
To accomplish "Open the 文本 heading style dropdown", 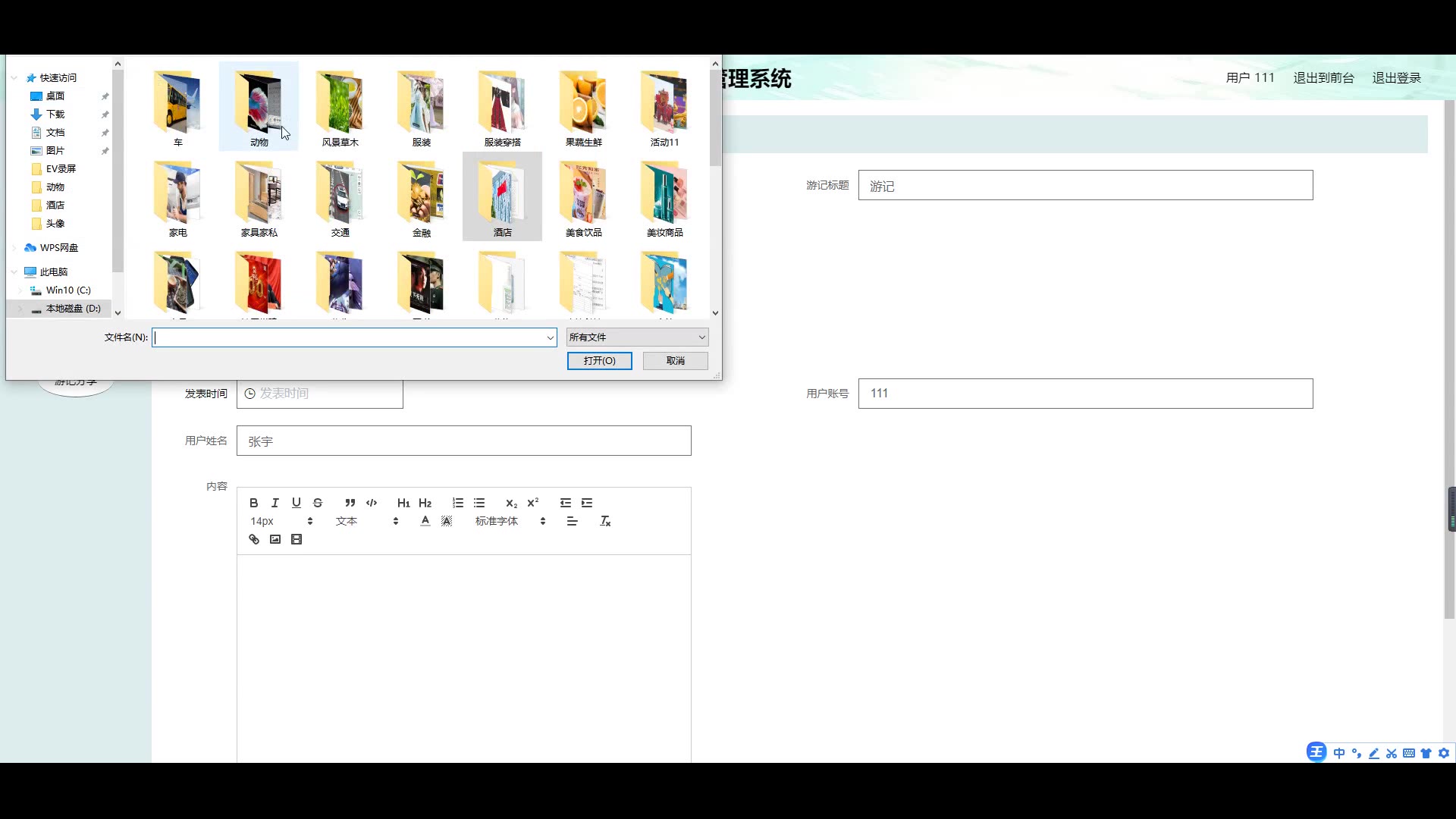I will point(367,521).
